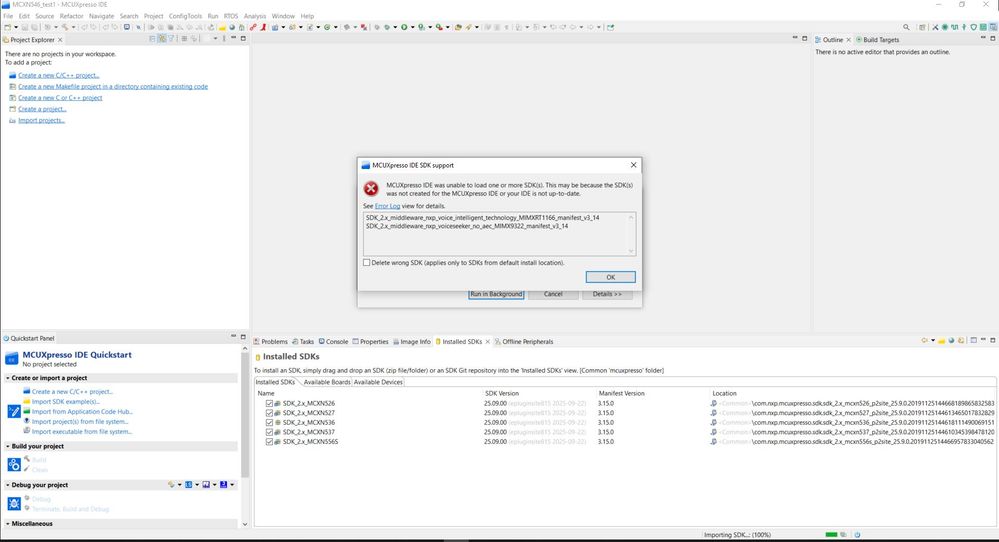Collapse the Debug your project section
The width and height of the screenshot is (999, 542).
coord(8,485)
